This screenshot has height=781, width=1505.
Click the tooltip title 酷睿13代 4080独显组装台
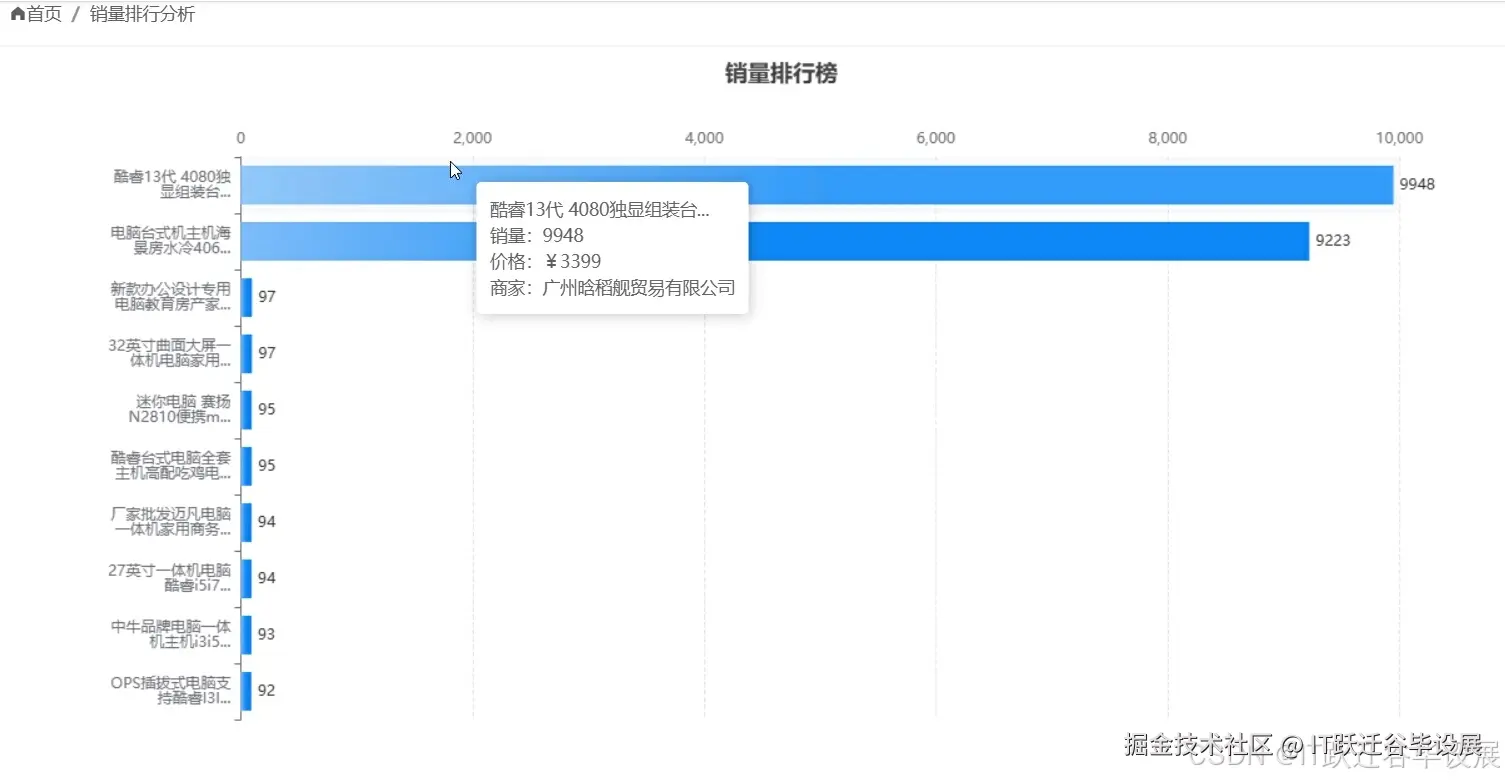pos(600,209)
